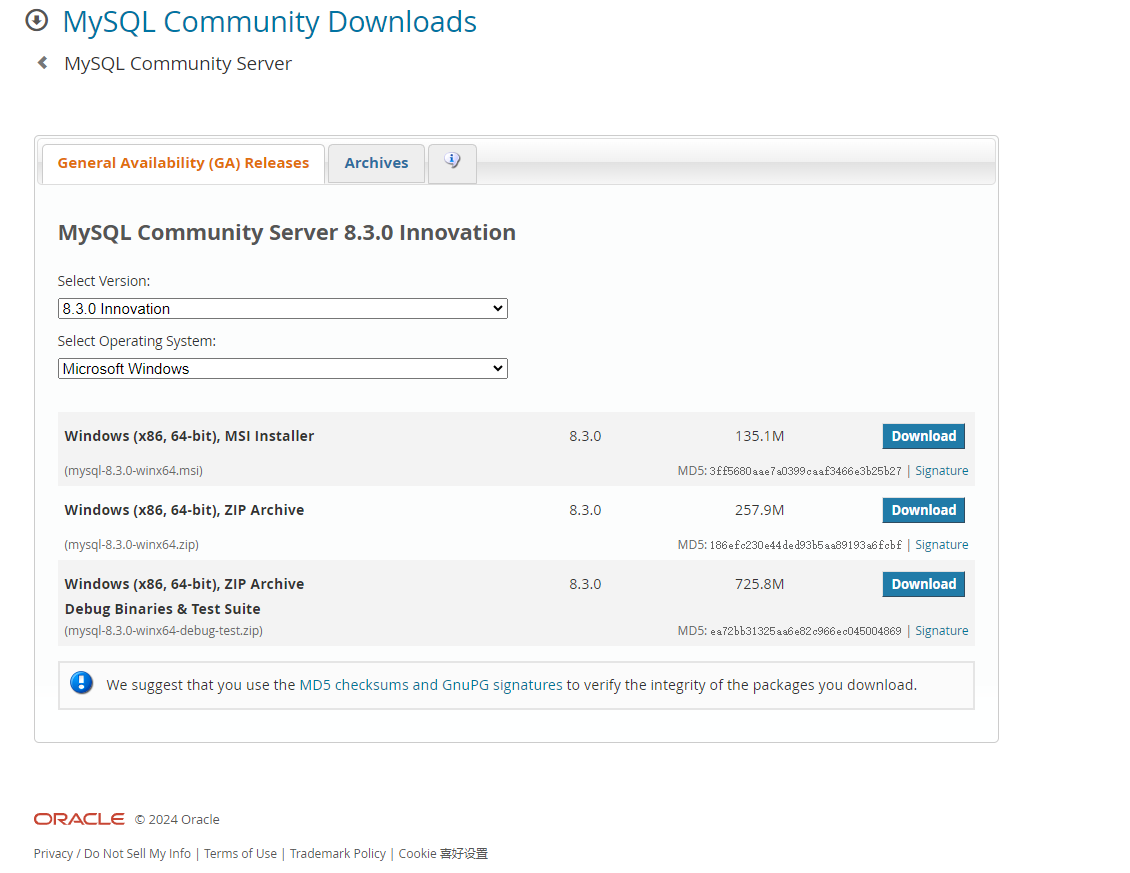Open the Cookie 喜好设置 preferences
1130x873 pixels.
[x=443, y=853]
